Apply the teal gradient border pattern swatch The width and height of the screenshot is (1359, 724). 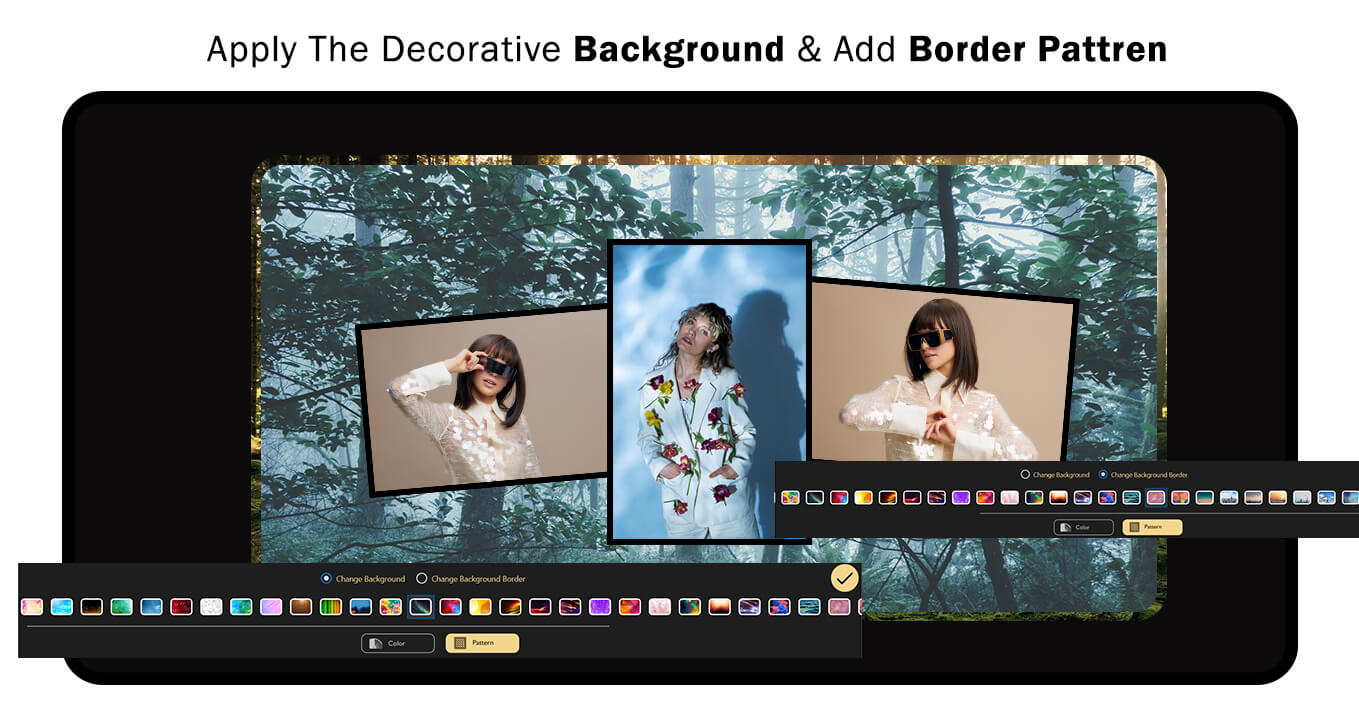point(1205,497)
